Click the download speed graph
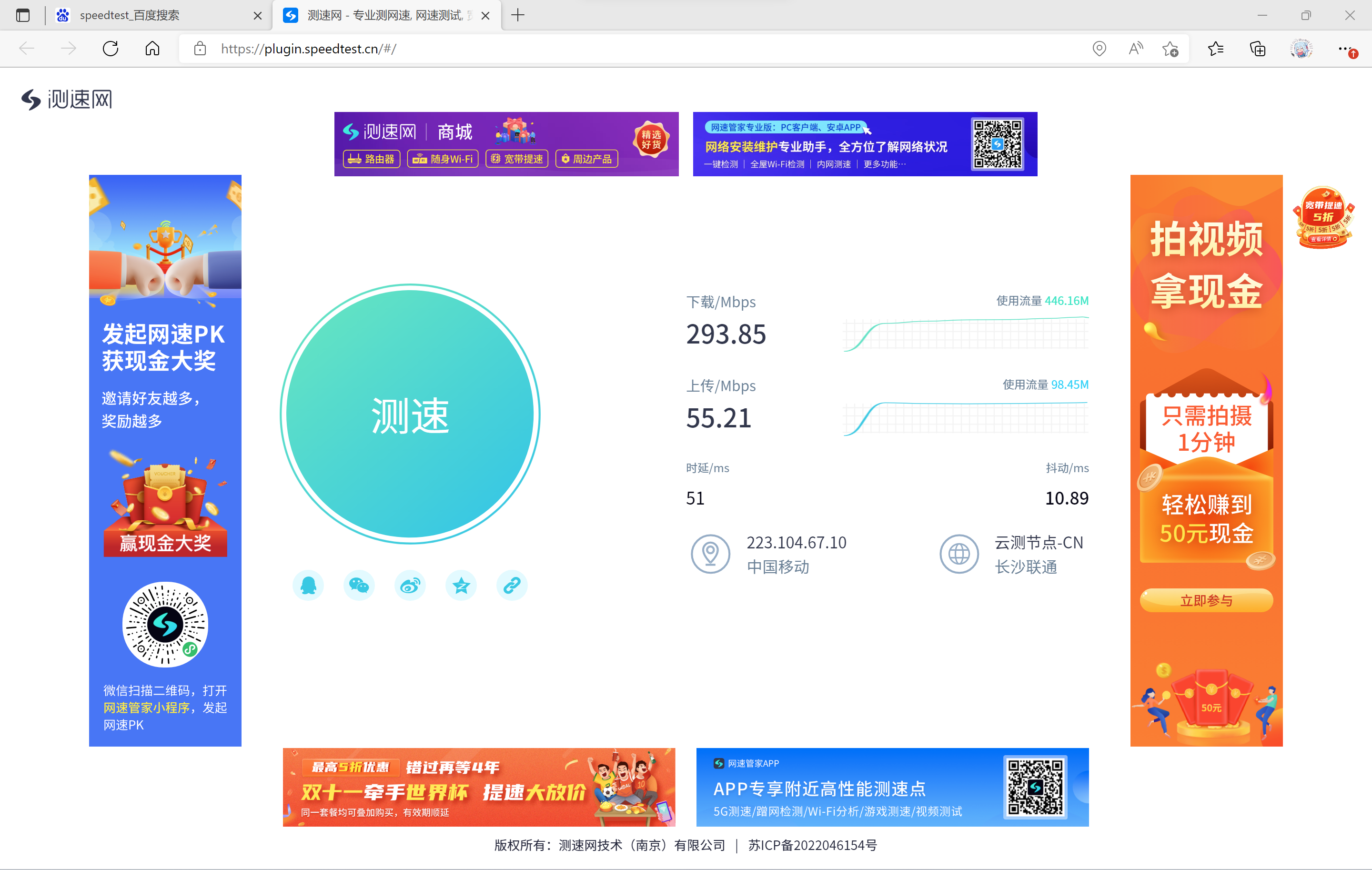 pyautogui.click(x=966, y=334)
